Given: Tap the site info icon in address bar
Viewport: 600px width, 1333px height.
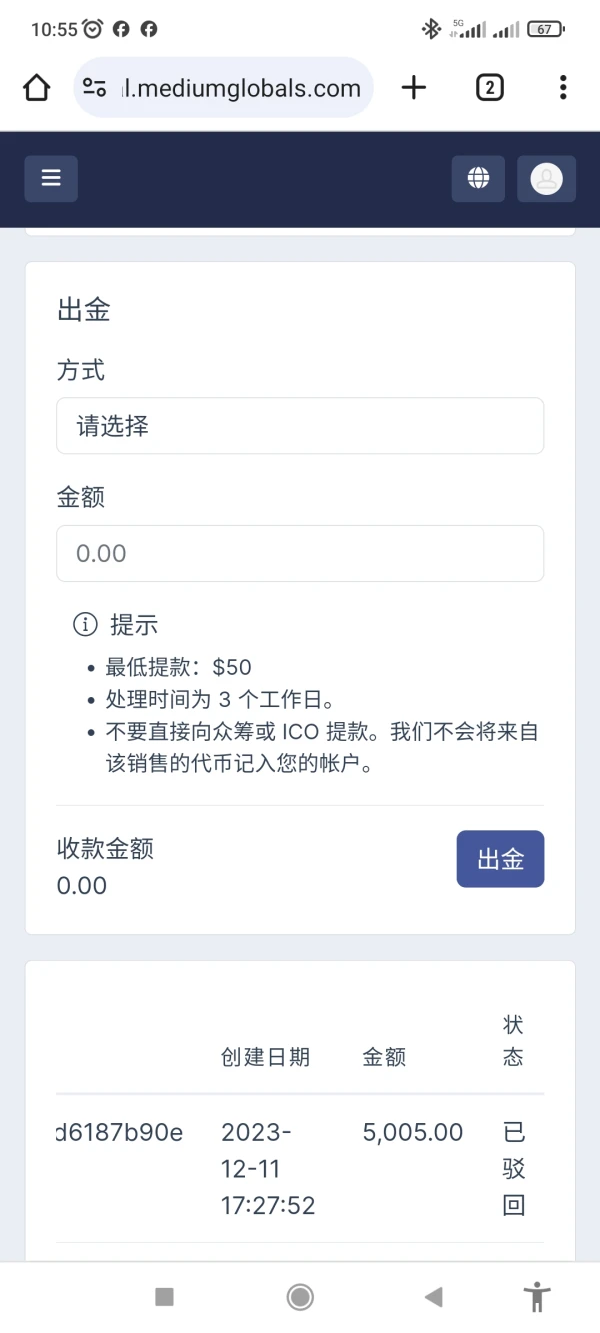Looking at the screenshot, I should pyautogui.click(x=95, y=88).
